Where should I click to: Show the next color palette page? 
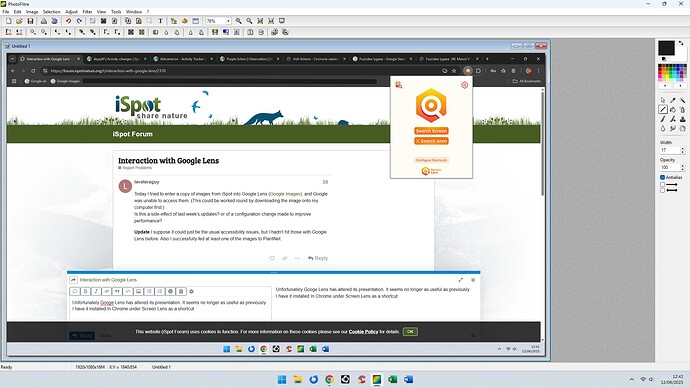coord(680,85)
